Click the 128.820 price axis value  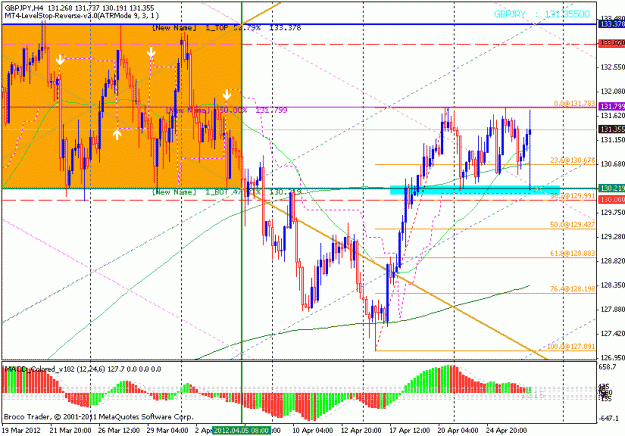(612, 261)
